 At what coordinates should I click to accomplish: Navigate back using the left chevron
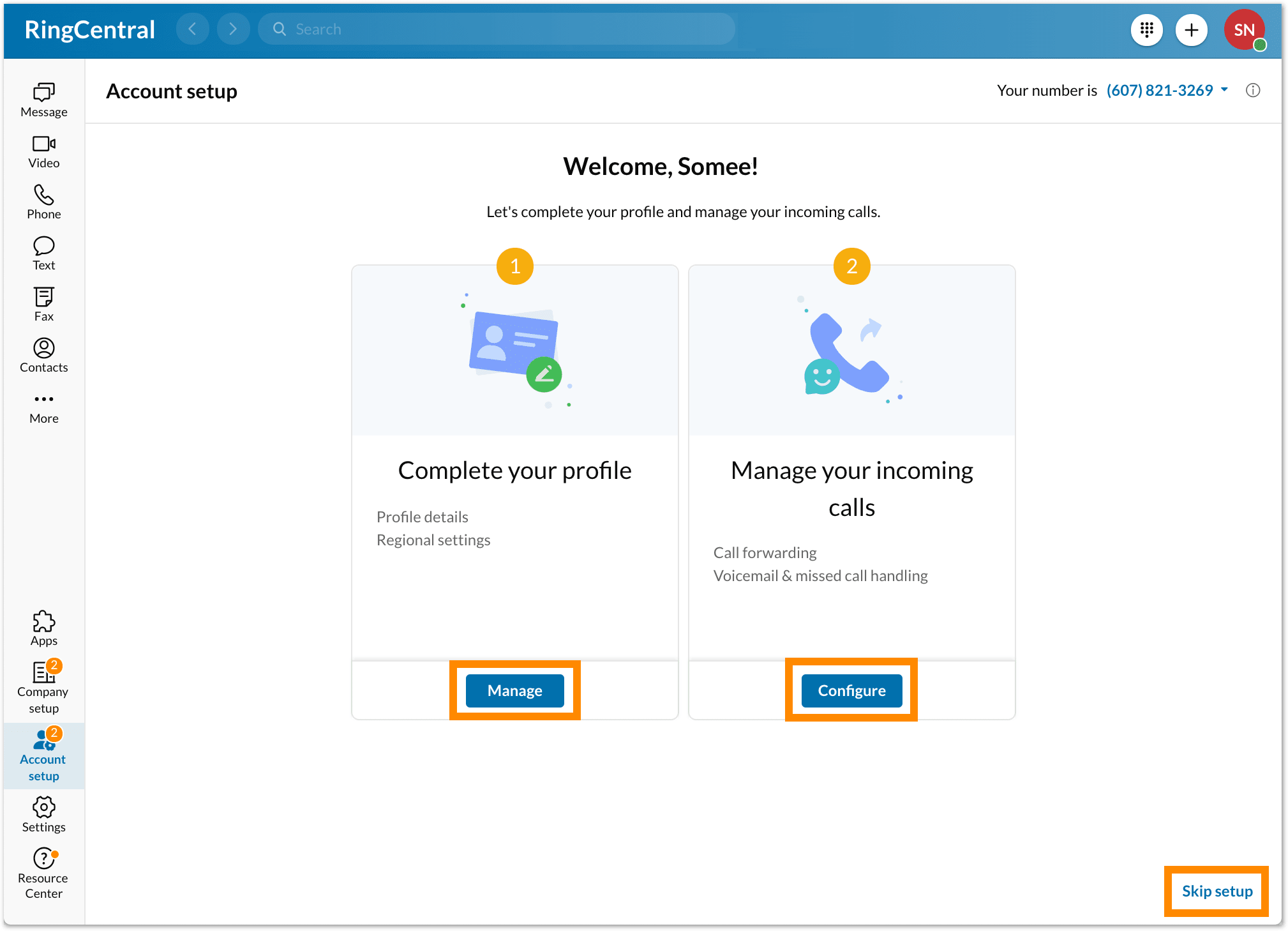(x=193, y=29)
